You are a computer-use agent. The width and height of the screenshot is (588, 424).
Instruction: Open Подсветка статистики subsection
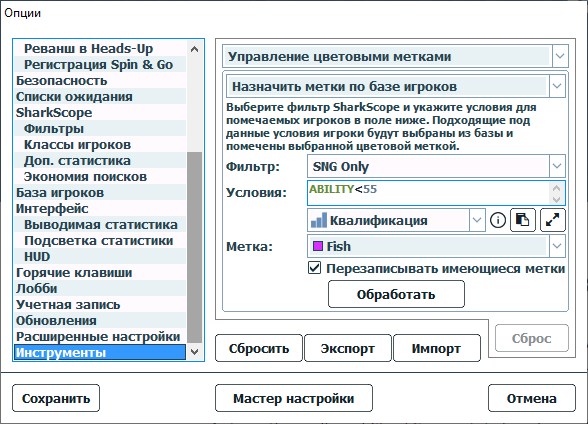tap(100, 241)
